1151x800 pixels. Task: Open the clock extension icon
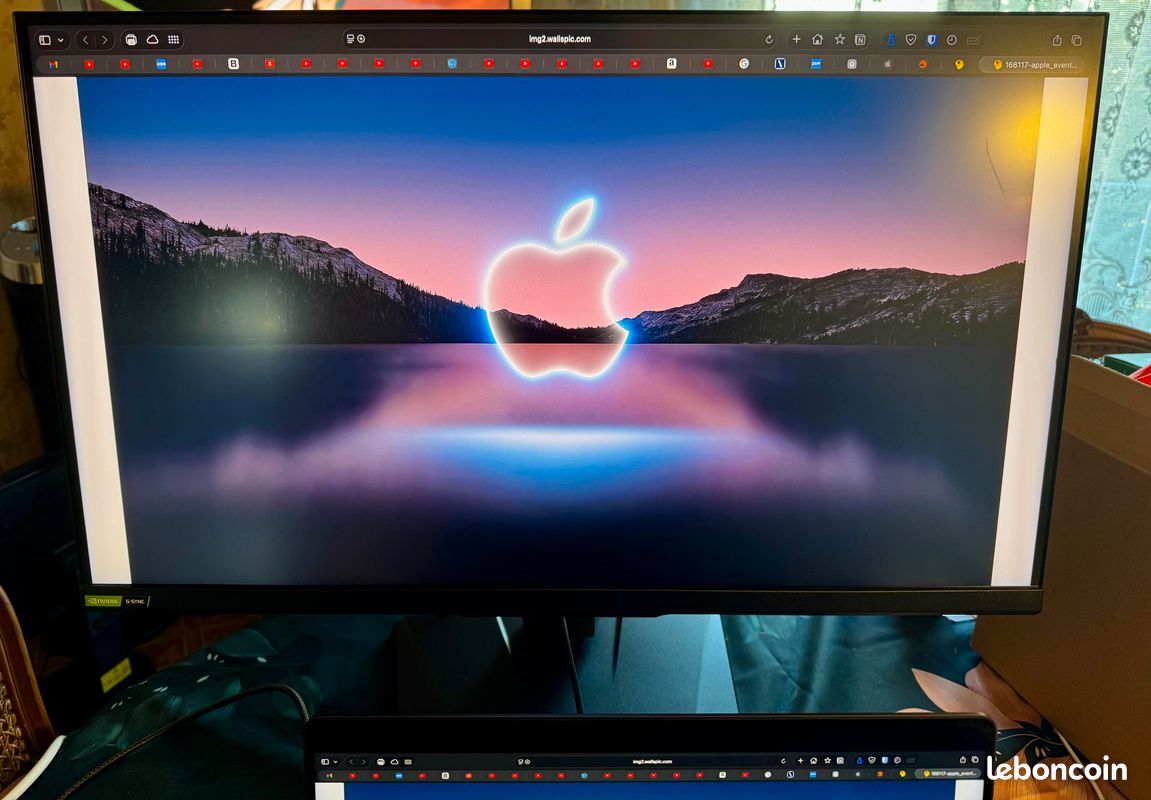pyautogui.click(x=951, y=40)
